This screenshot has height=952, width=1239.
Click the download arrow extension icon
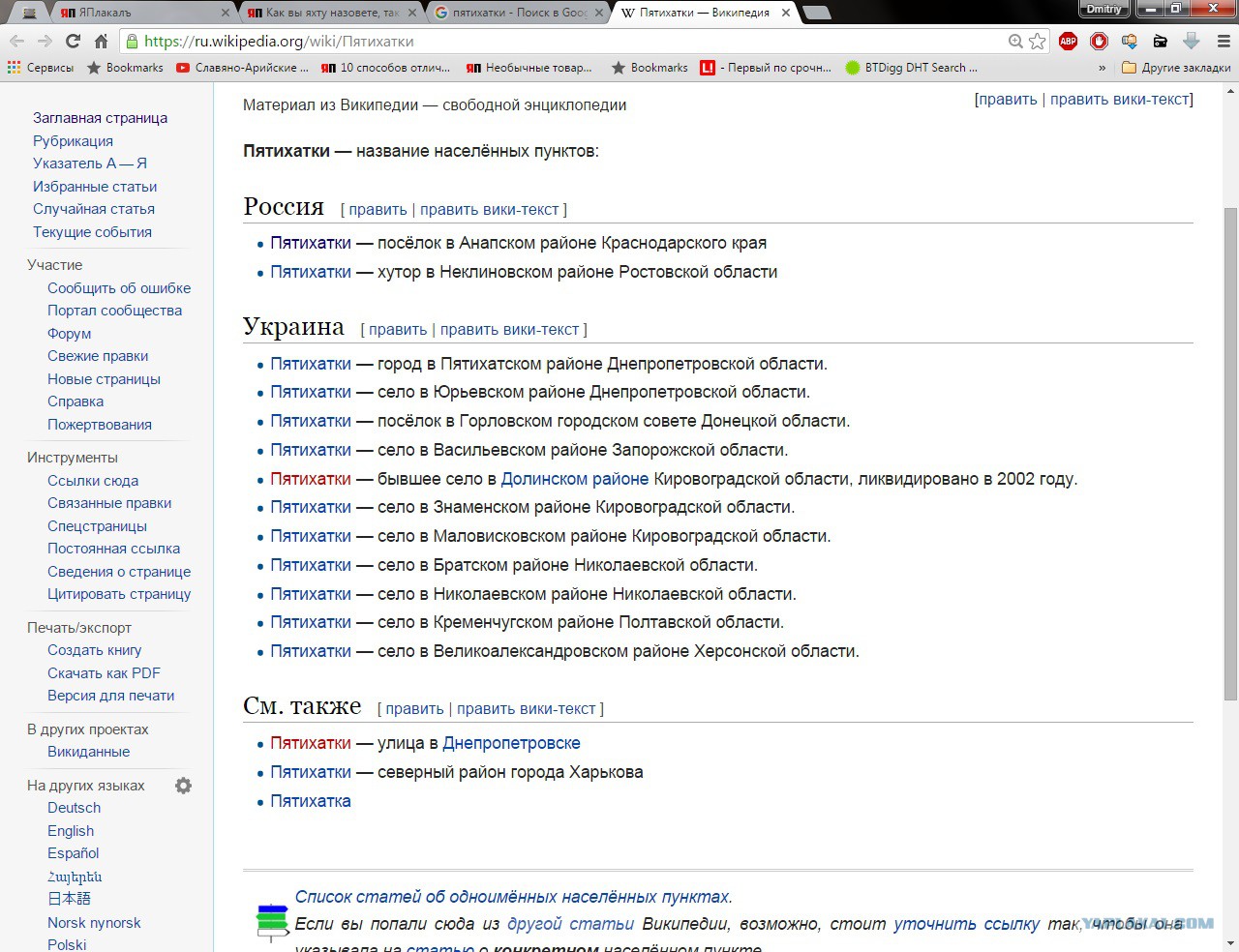pyautogui.click(x=1192, y=41)
